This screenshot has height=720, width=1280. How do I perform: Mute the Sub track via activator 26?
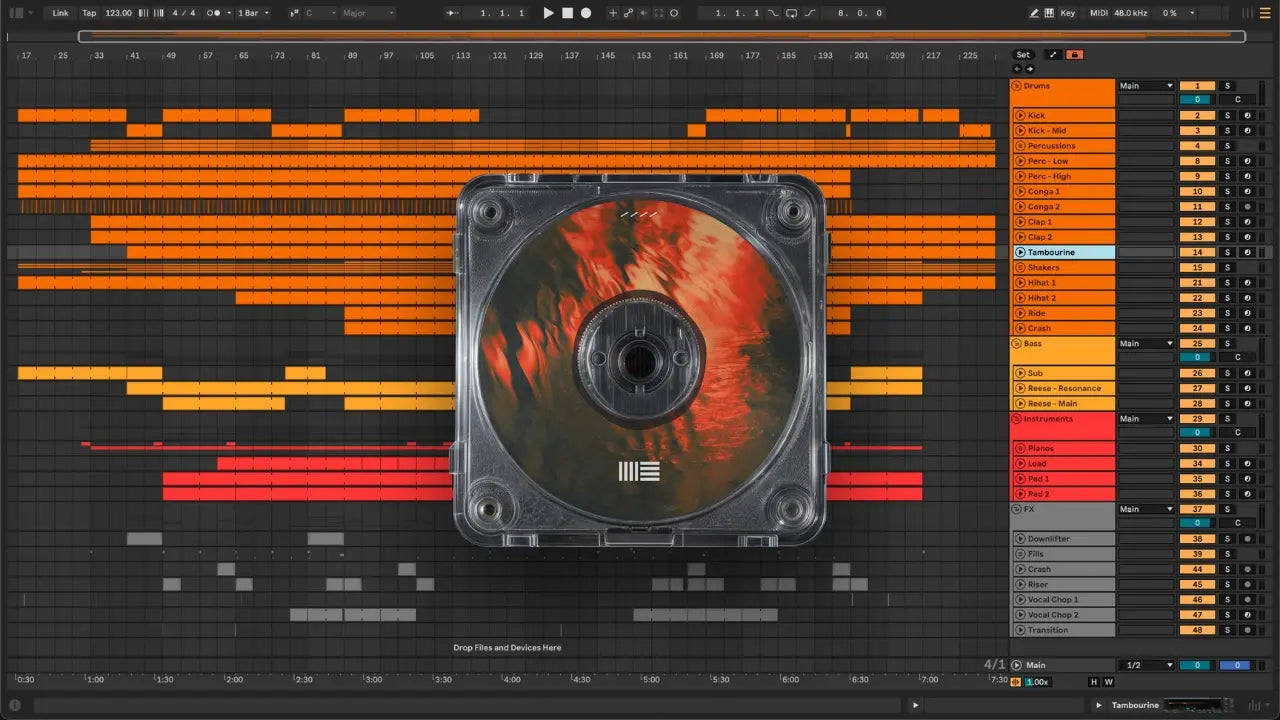tap(1197, 374)
